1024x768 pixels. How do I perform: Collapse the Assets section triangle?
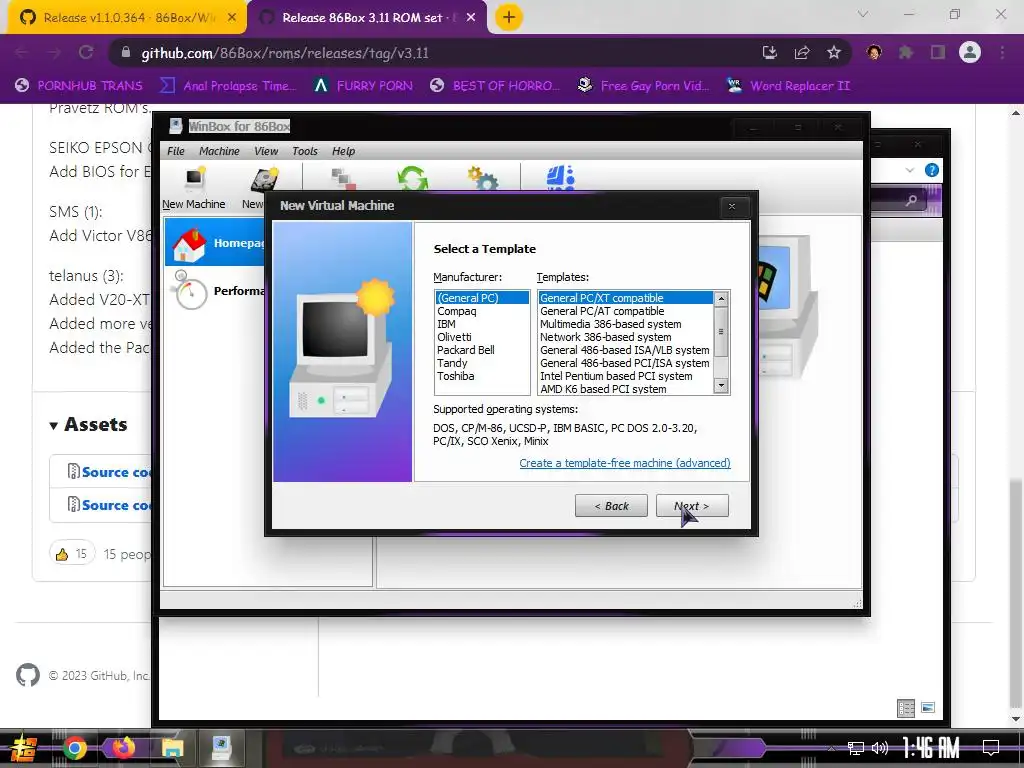click(x=54, y=426)
